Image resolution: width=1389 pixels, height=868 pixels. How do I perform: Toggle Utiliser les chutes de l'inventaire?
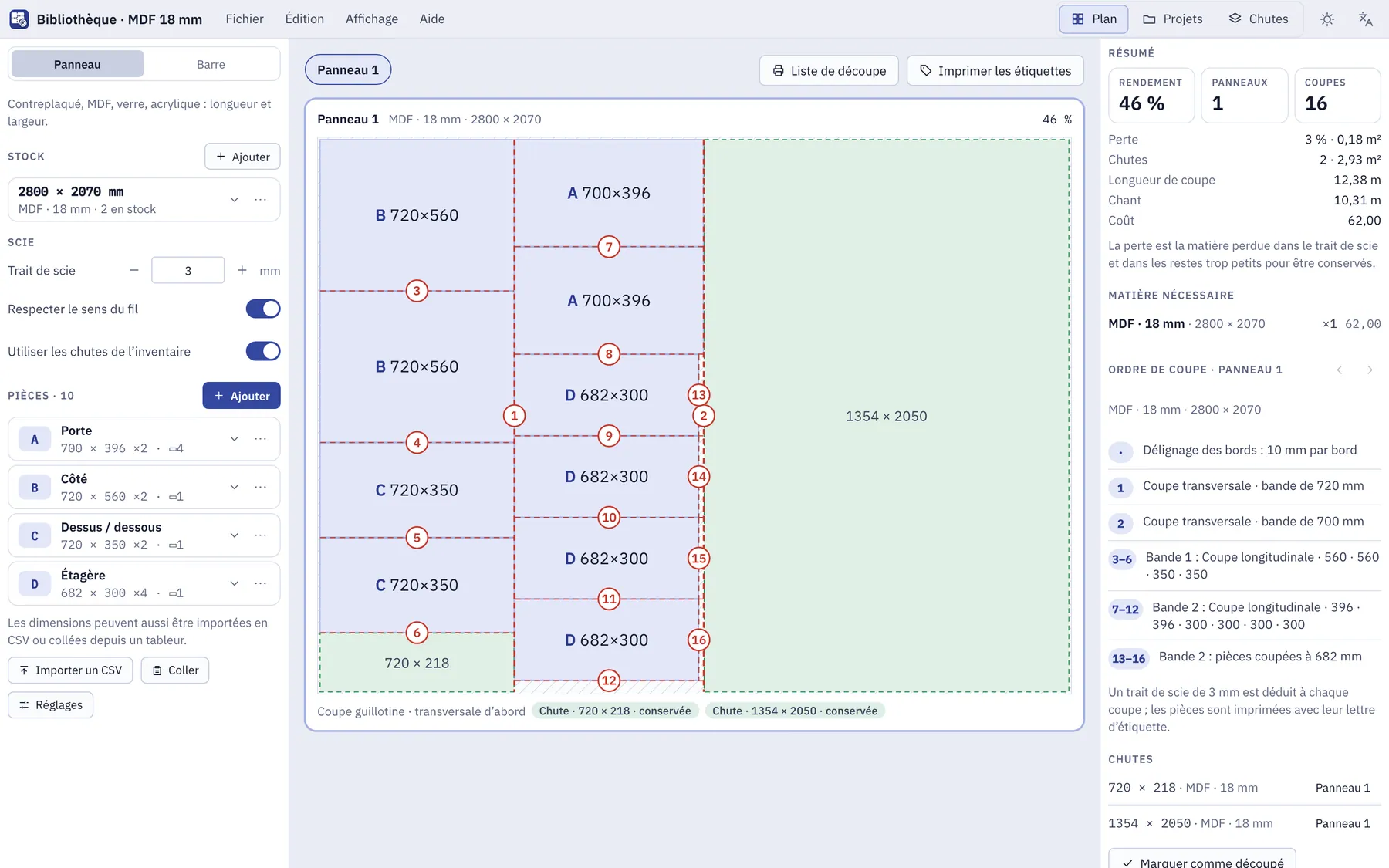point(263,351)
